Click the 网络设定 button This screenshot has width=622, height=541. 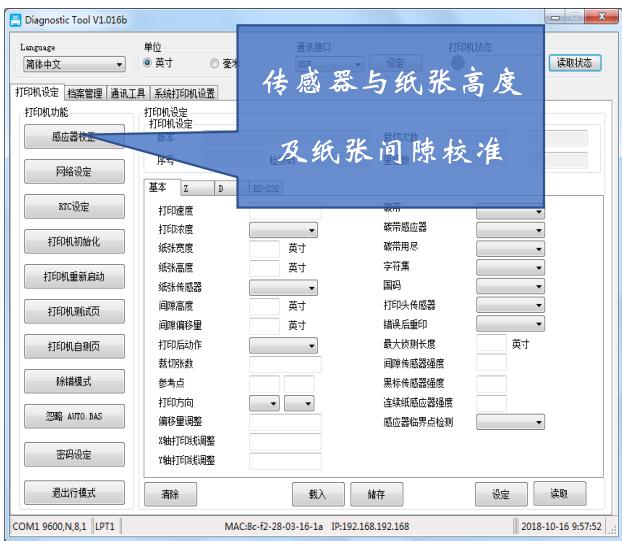pos(74,172)
